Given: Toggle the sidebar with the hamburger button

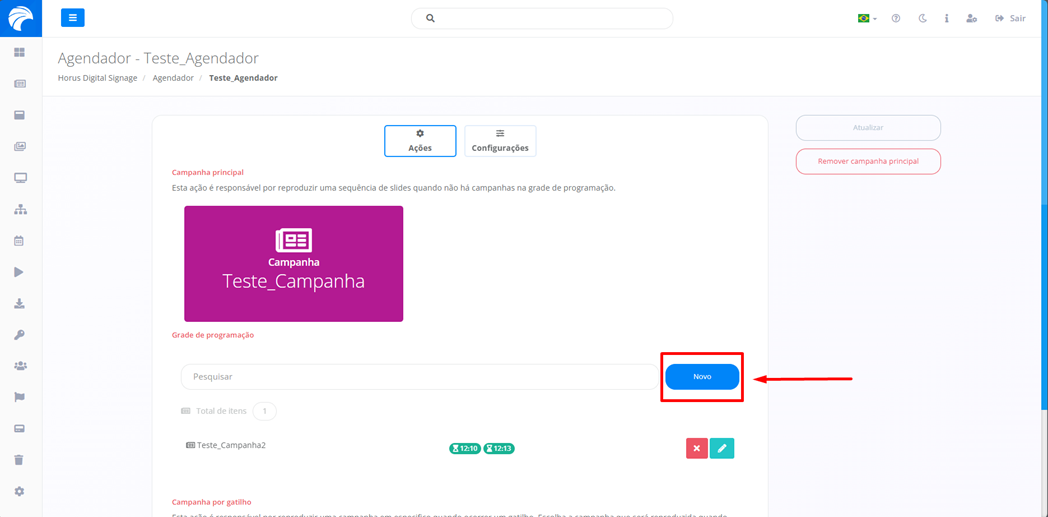Looking at the screenshot, I should (x=73, y=18).
